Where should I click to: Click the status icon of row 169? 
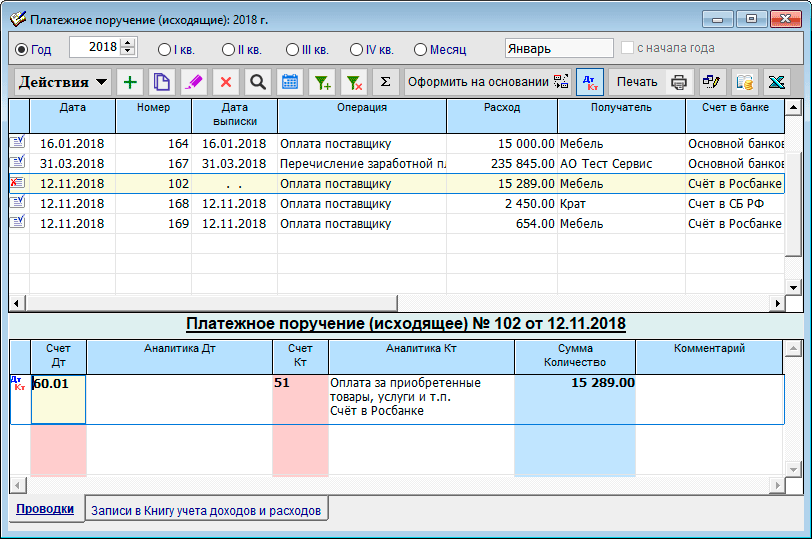point(18,222)
